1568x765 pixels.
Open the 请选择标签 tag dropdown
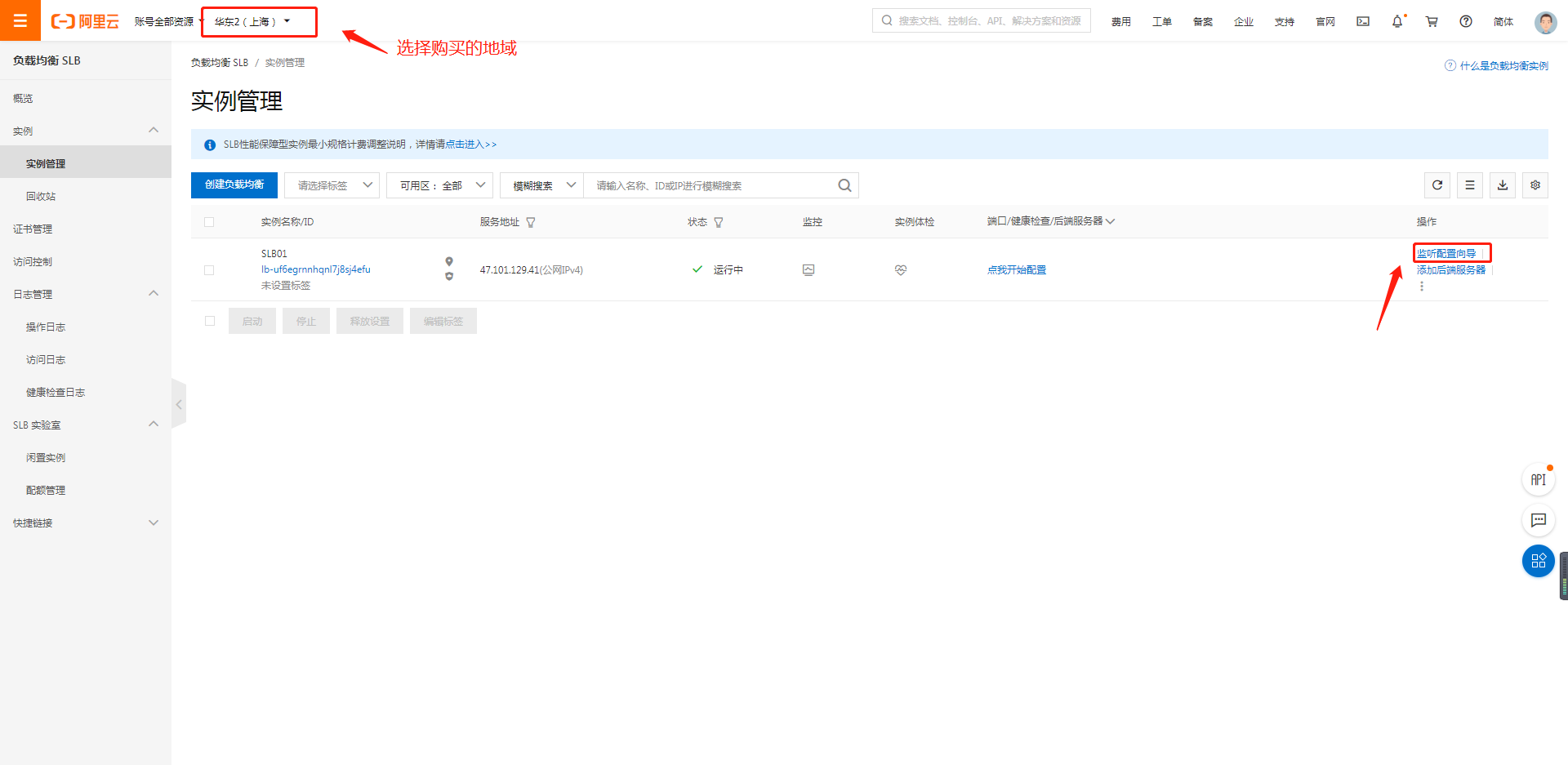[x=332, y=185]
